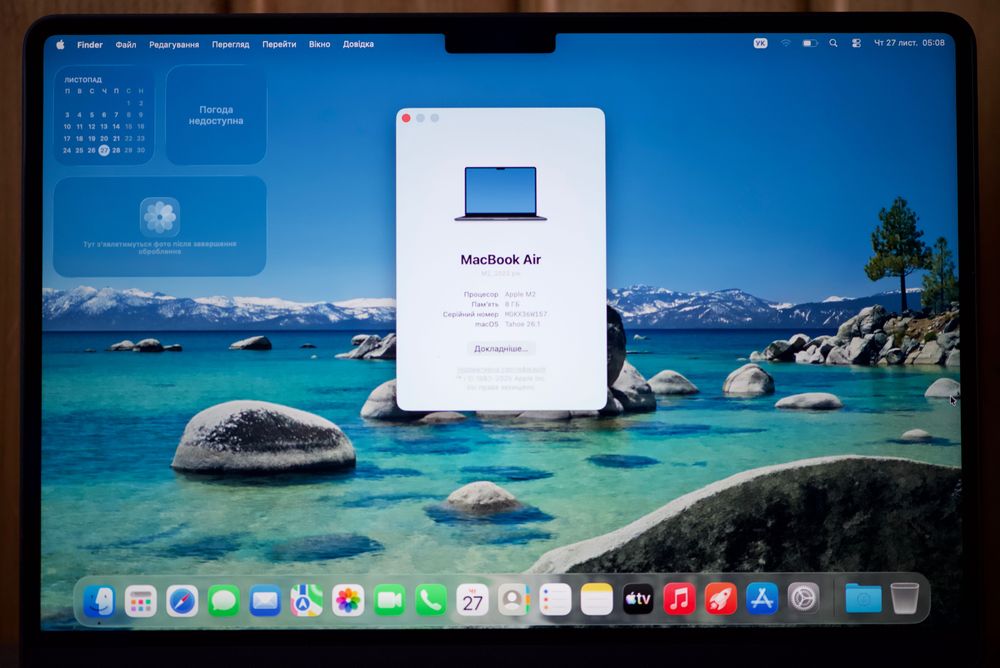Click the Wi-Fi status icon
This screenshot has width=1000, height=668.
point(786,43)
